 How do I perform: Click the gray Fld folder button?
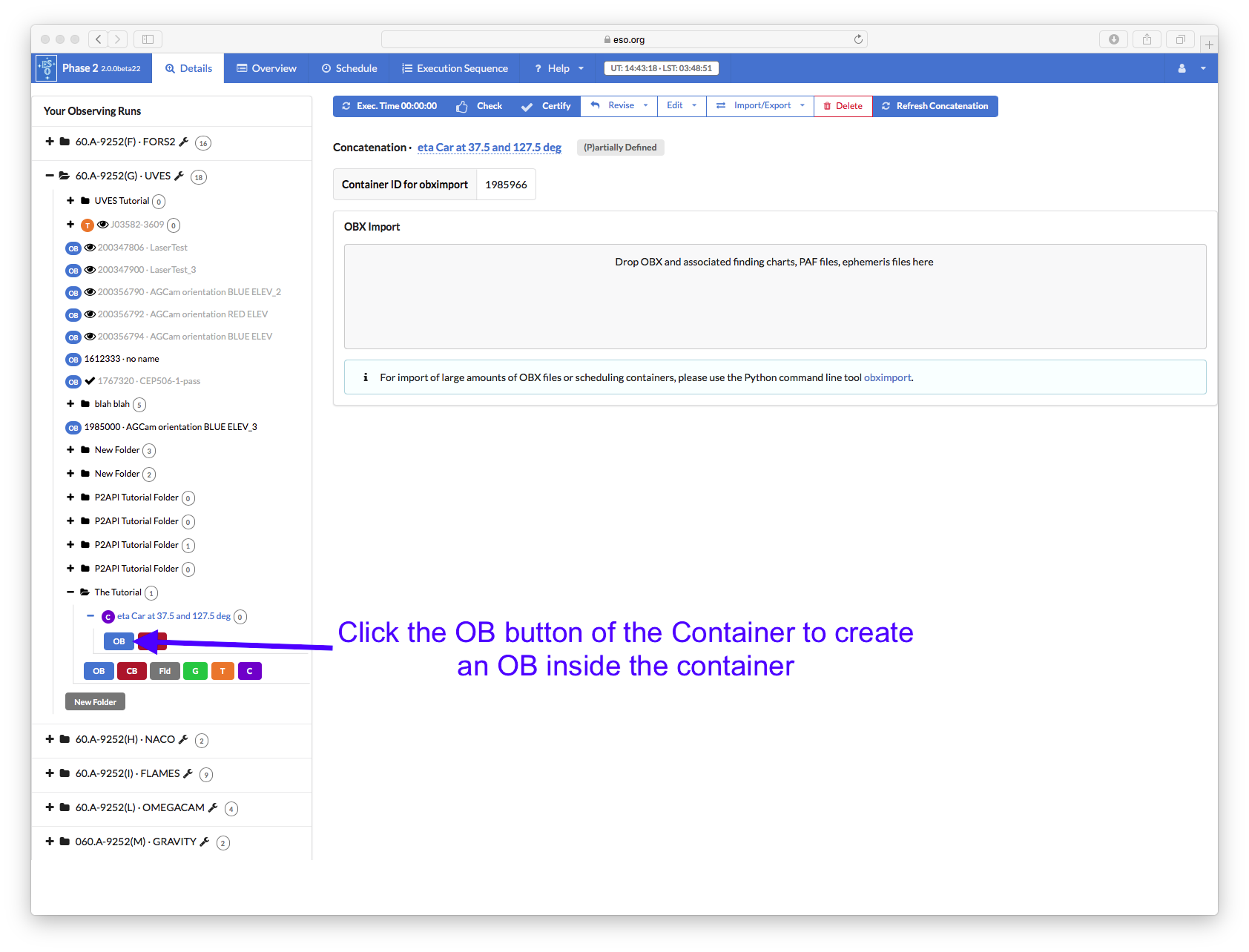click(165, 671)
